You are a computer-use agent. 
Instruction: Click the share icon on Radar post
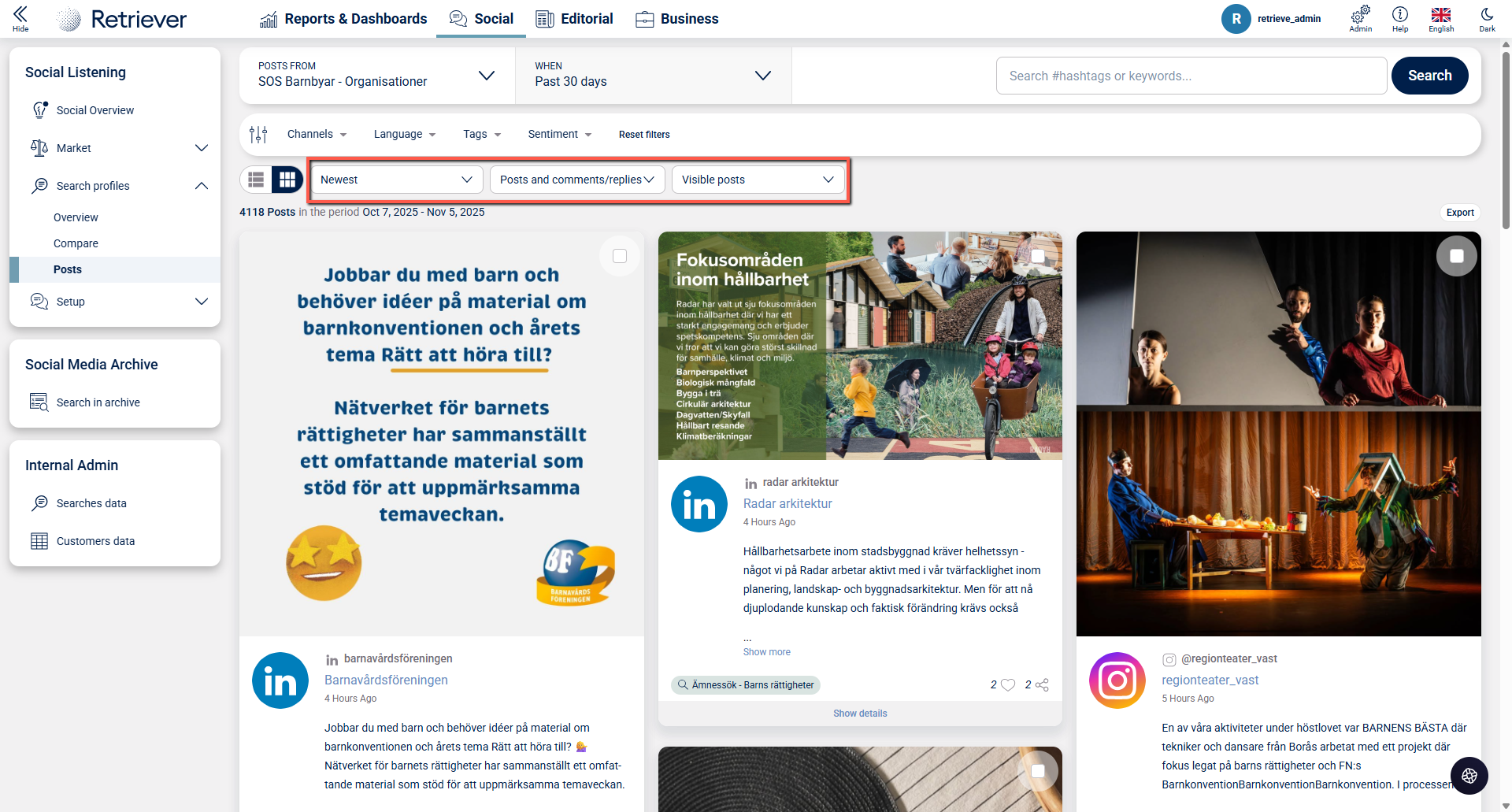tap(1042, 685)
